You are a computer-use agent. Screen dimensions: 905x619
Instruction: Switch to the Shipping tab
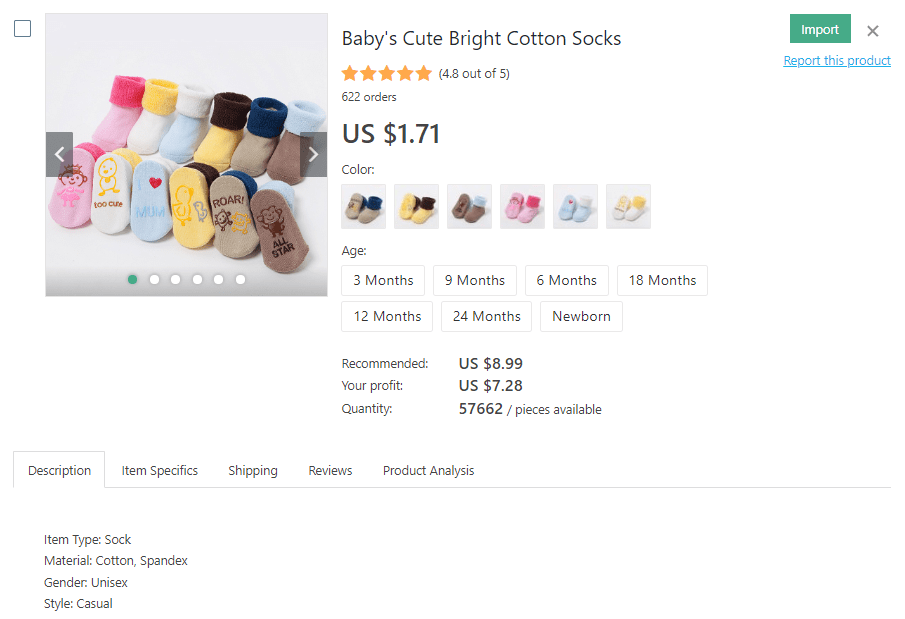coord(253,471)
